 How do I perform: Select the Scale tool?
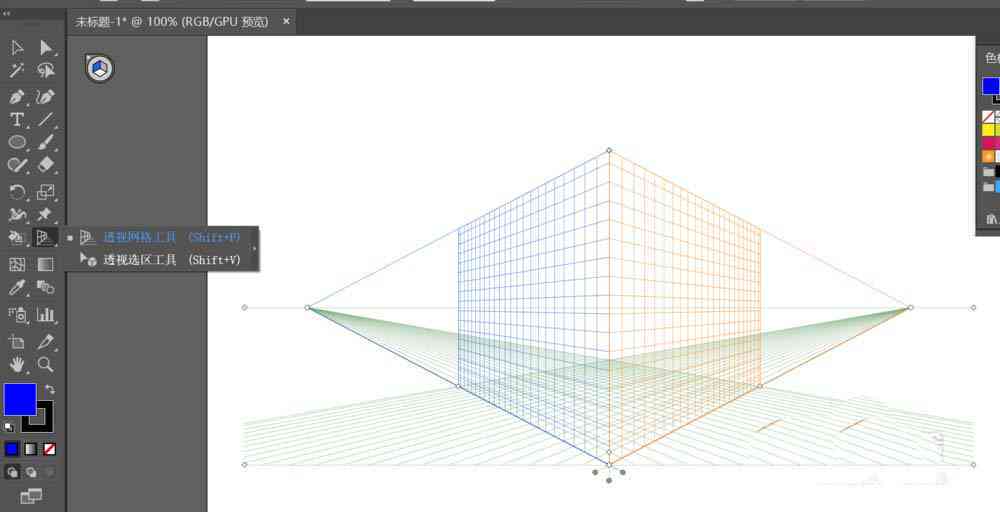click(x=46, y=192)
